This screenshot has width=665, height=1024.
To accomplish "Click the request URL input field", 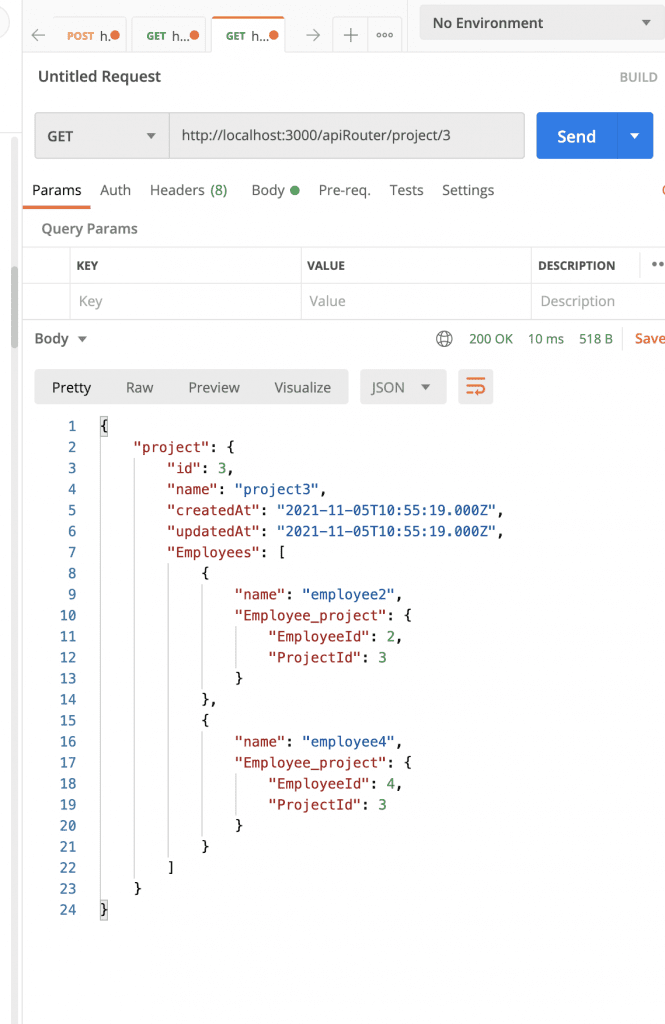I will coord(347,135).
